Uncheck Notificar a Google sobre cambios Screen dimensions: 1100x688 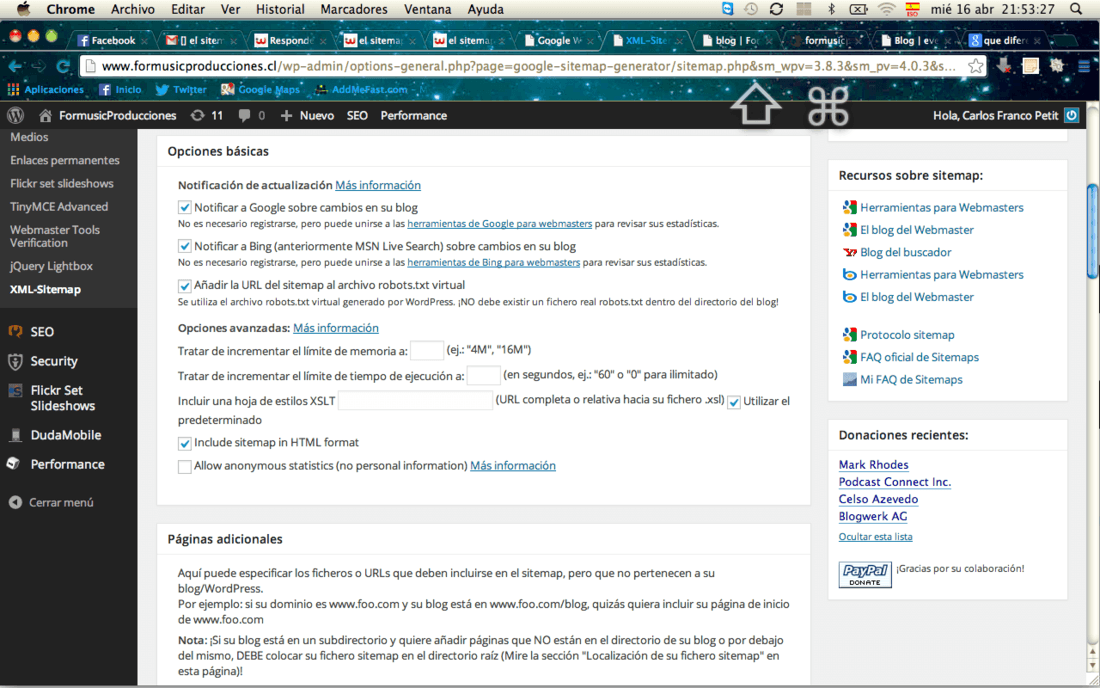pos(185,208)
